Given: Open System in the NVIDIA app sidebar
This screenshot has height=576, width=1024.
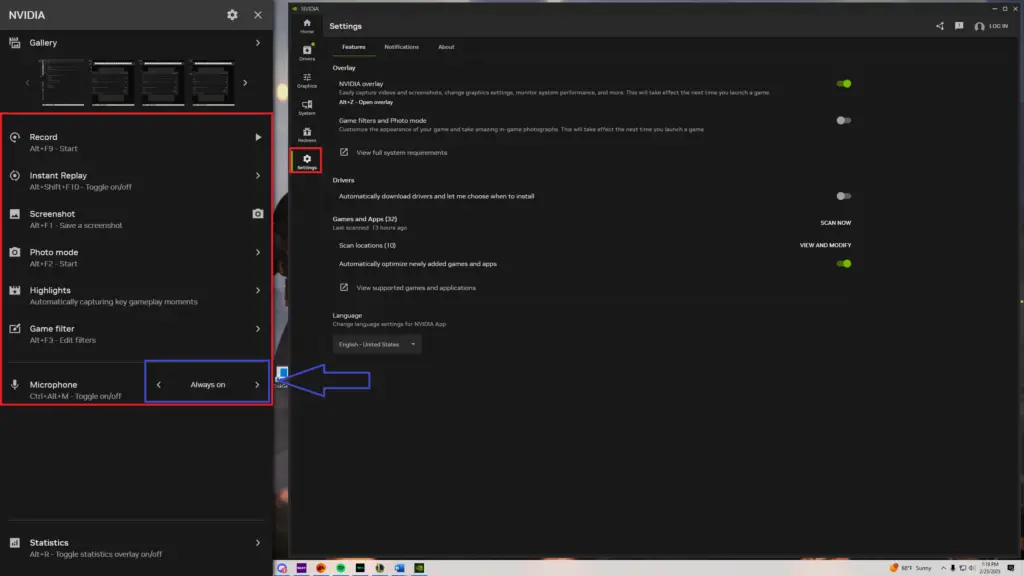Looking at the screenshot, I should click(307, 107).
